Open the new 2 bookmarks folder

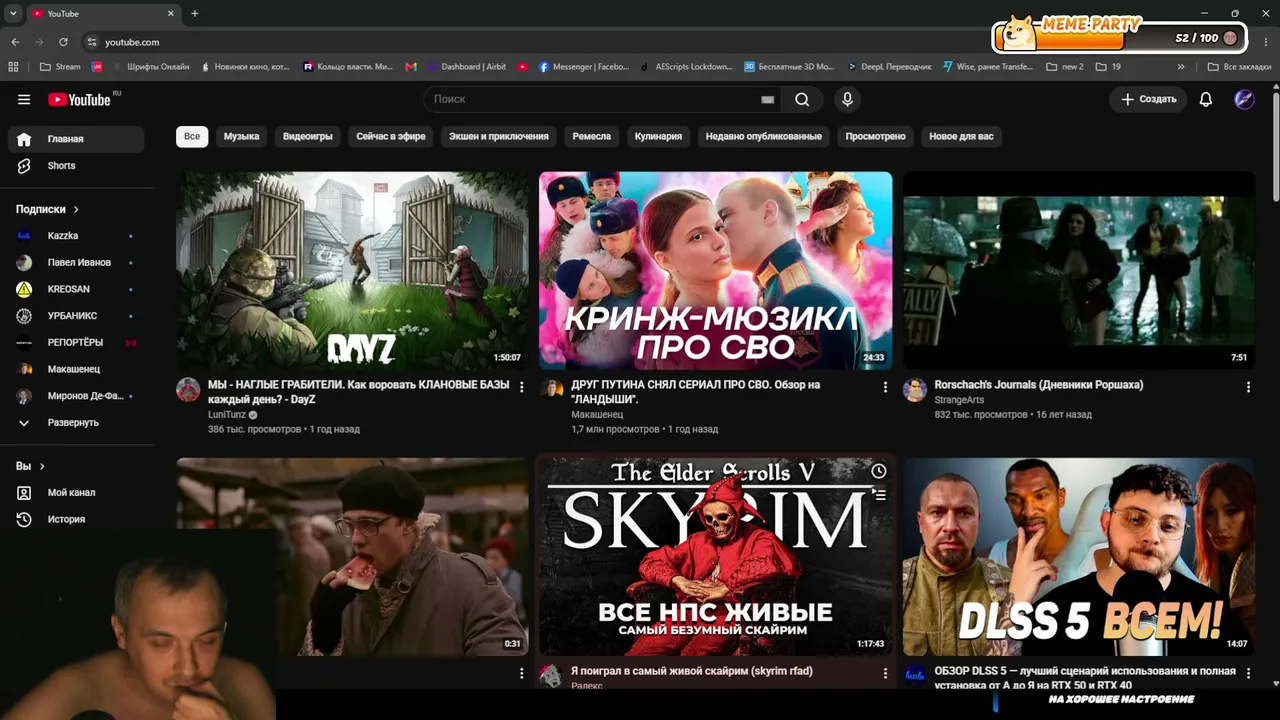[1065, 67]
